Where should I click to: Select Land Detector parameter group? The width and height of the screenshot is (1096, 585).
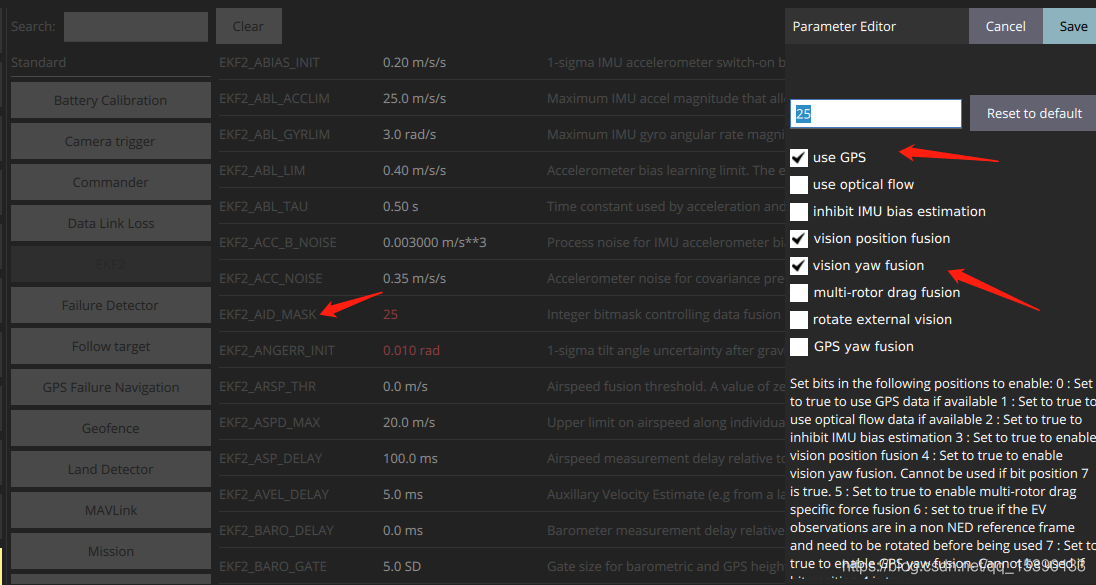(110, 469)
